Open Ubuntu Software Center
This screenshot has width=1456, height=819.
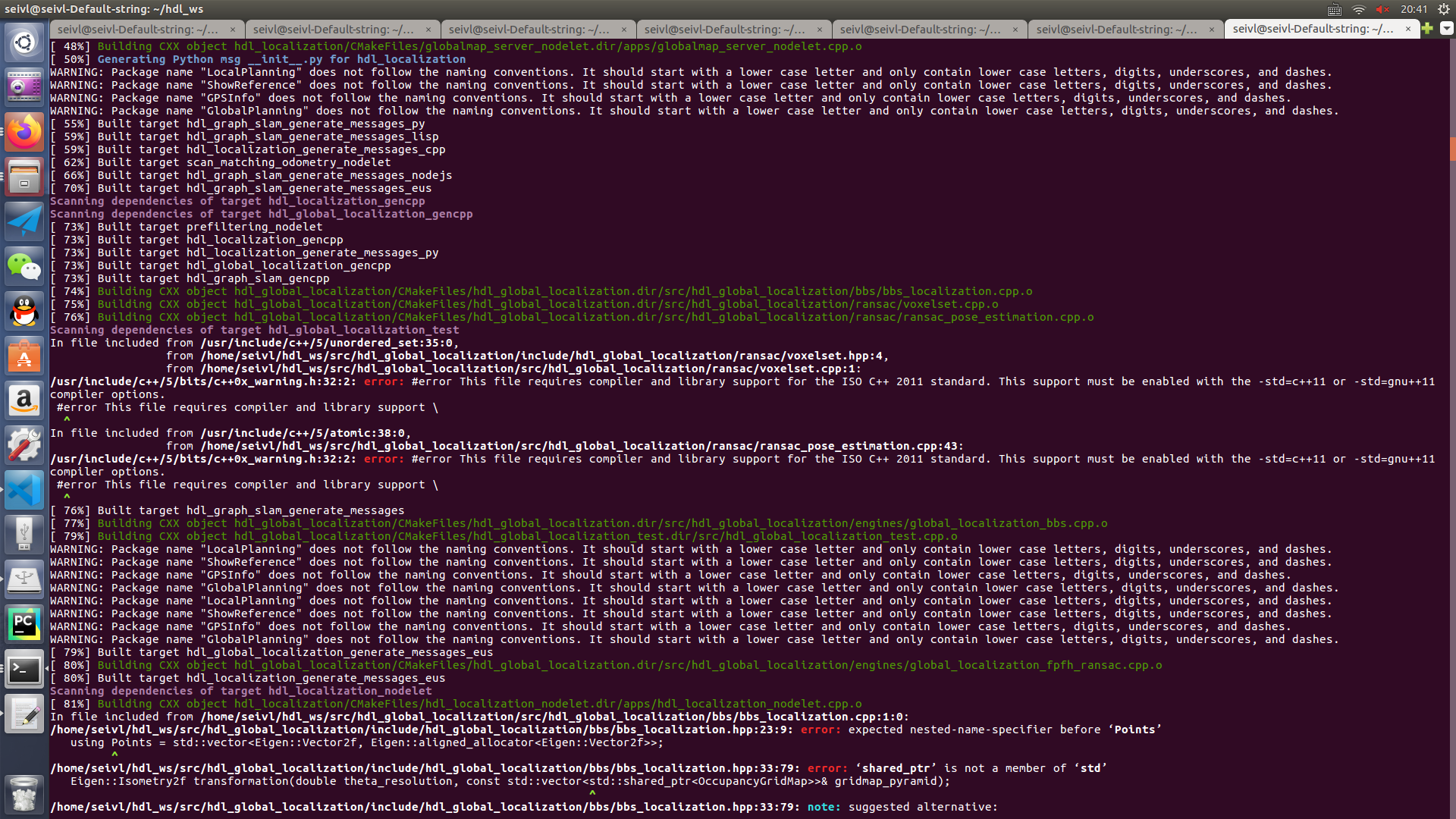24,356
